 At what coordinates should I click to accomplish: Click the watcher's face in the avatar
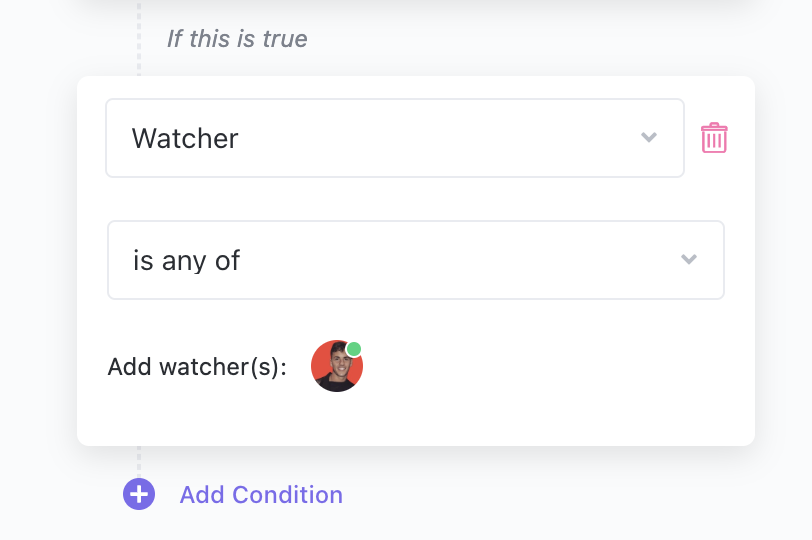(336, 362)
